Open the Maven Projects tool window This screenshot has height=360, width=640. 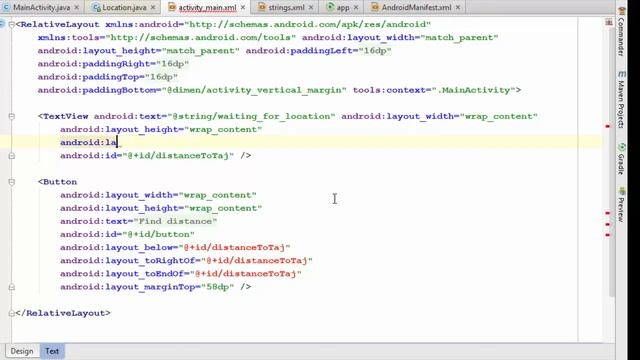coord(621,104)
